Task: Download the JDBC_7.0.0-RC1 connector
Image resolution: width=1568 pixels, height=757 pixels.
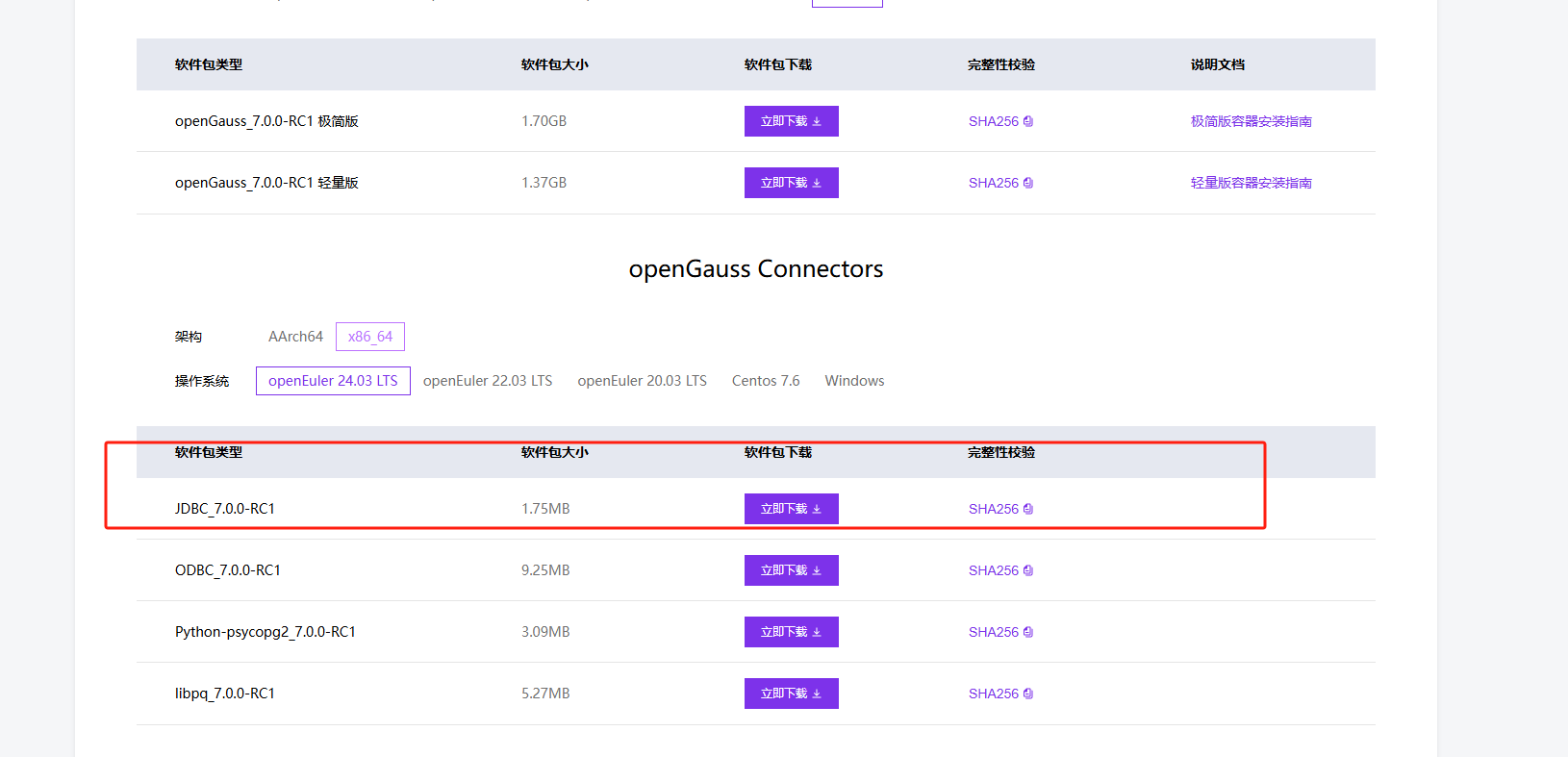Action: [791, 509]
